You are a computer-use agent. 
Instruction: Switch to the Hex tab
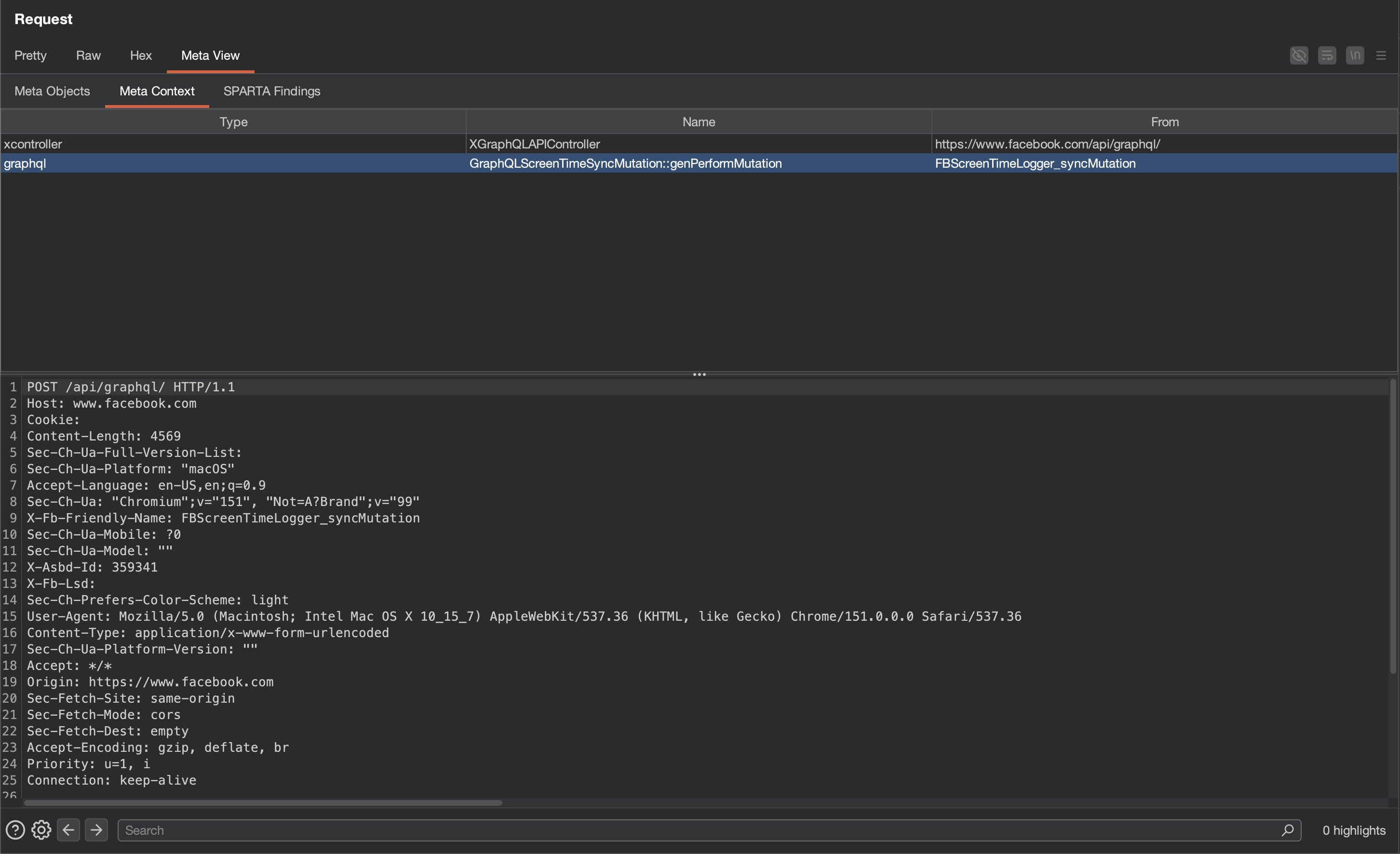141,55
